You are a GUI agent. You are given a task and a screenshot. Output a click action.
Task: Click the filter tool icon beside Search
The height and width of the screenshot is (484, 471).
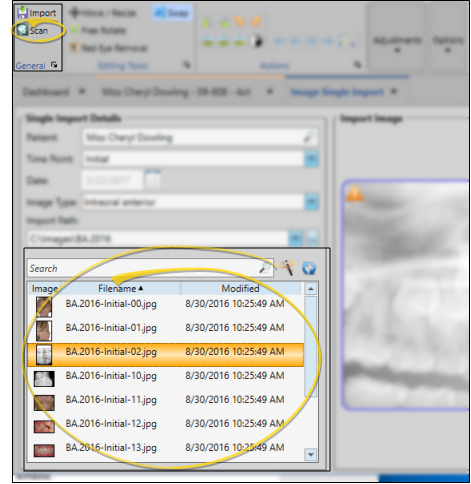click(x=287, y=267)
